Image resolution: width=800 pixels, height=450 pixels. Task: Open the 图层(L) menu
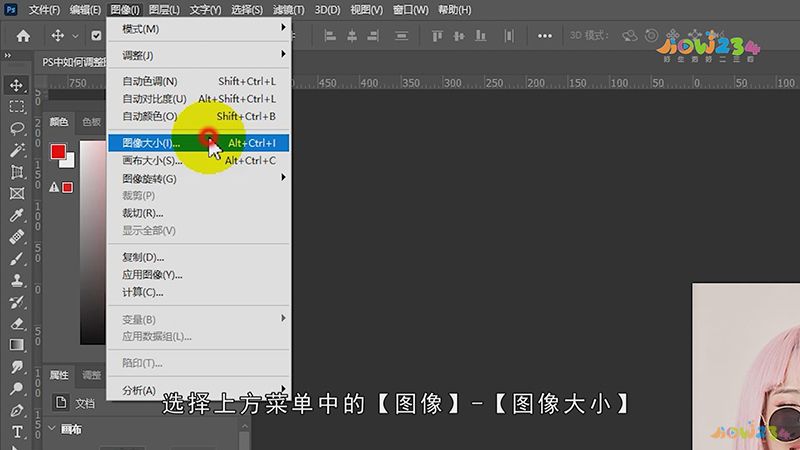(x=164, y=10)
